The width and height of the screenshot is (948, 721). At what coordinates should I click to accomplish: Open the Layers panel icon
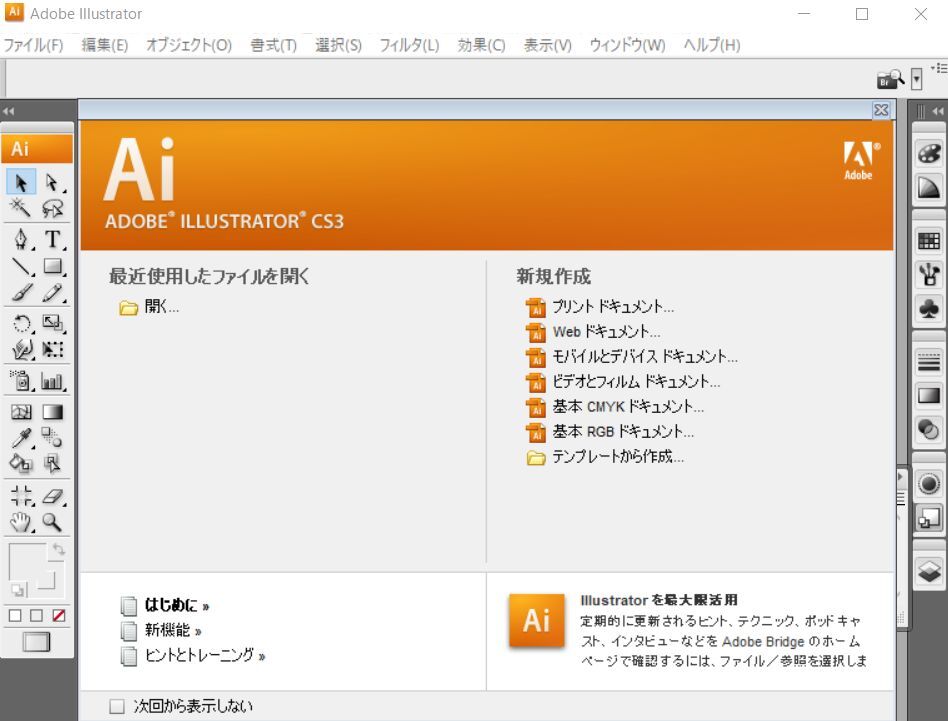929,571
